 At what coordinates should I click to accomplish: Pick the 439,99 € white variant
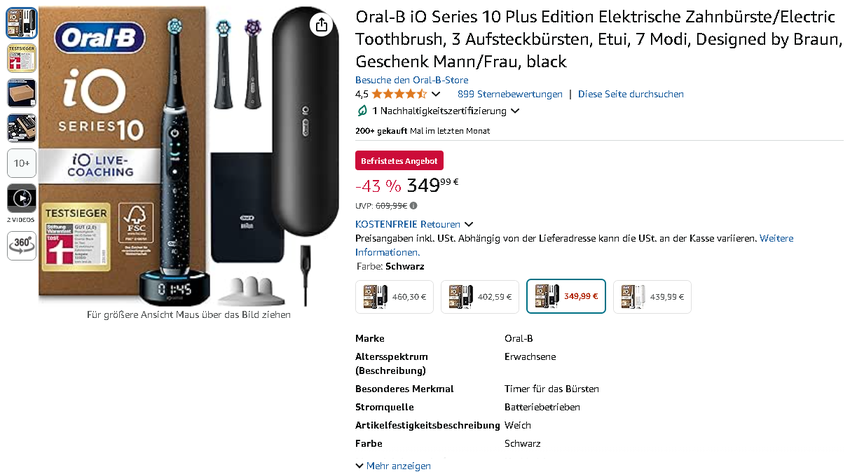652,296
